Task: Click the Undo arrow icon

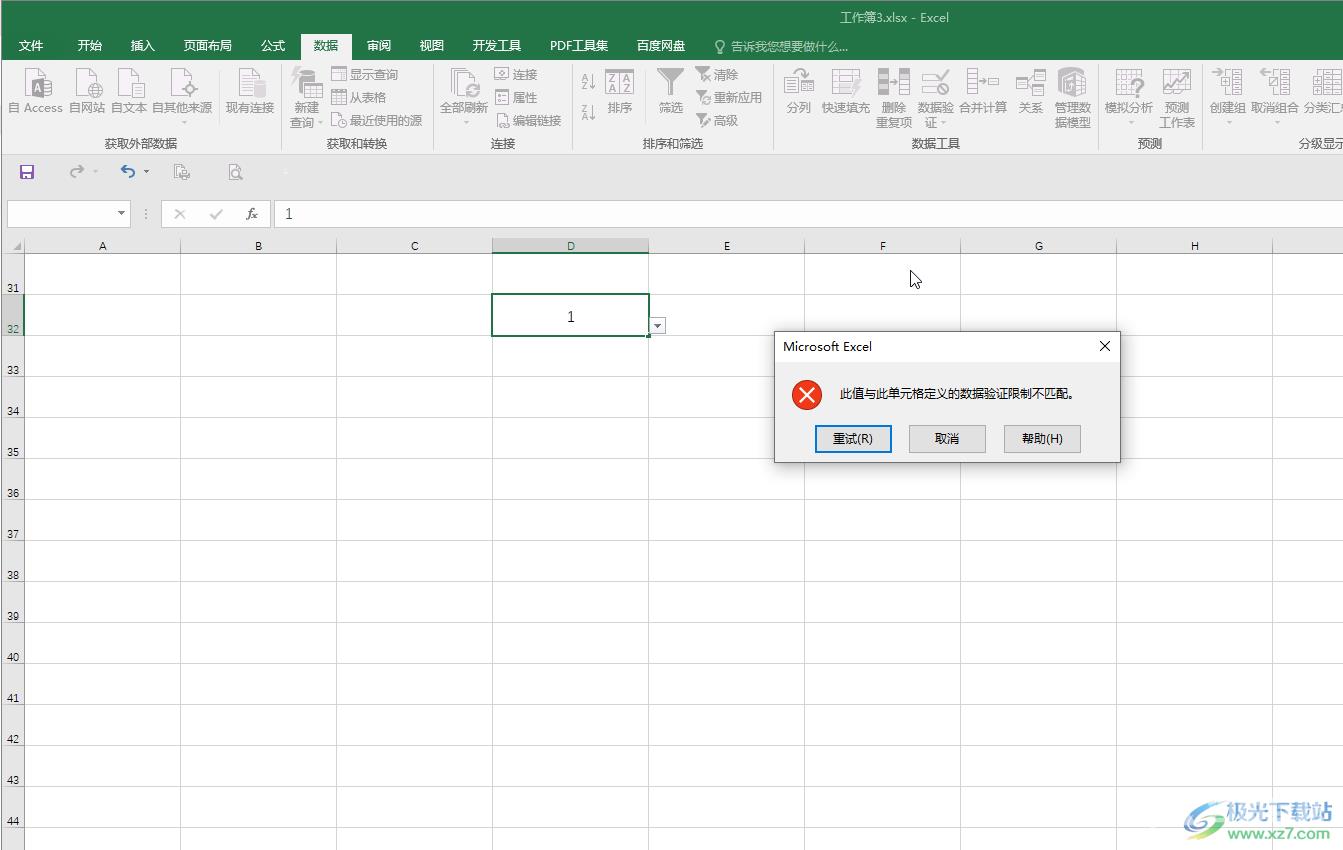Action: (128, 172)
